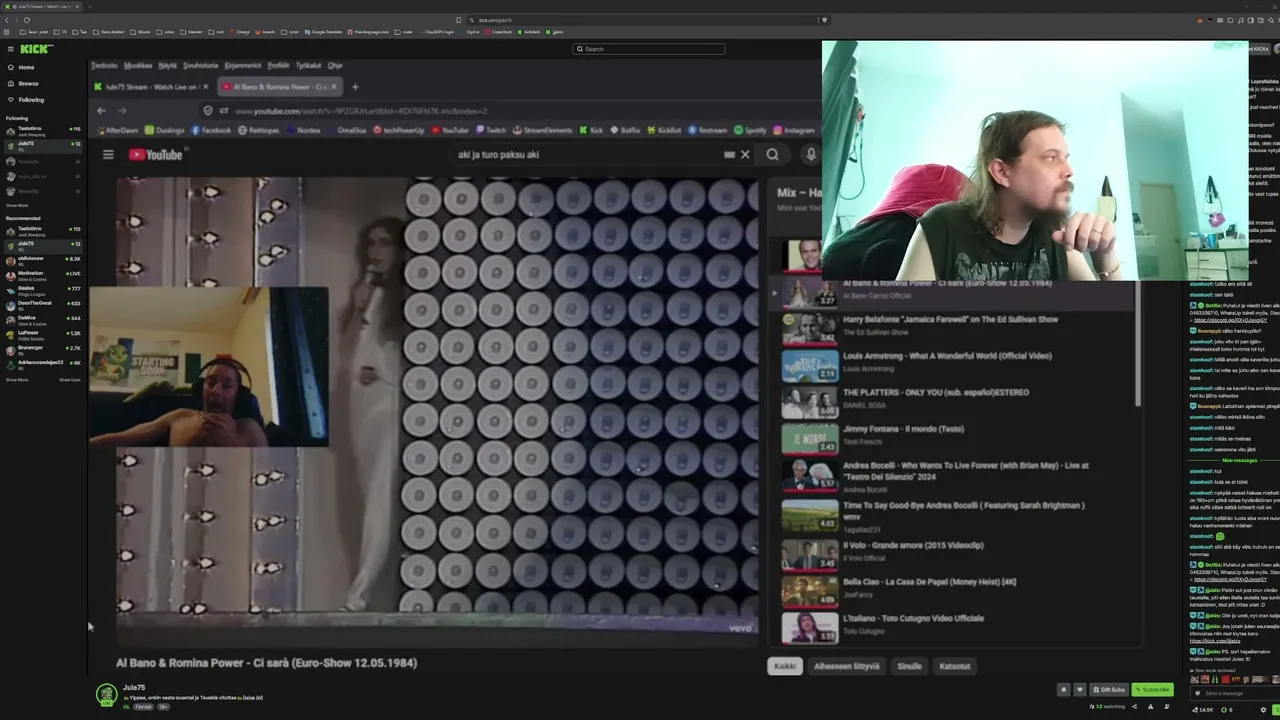
Task: Click the report warning triangle icon
Action: 1150,707
